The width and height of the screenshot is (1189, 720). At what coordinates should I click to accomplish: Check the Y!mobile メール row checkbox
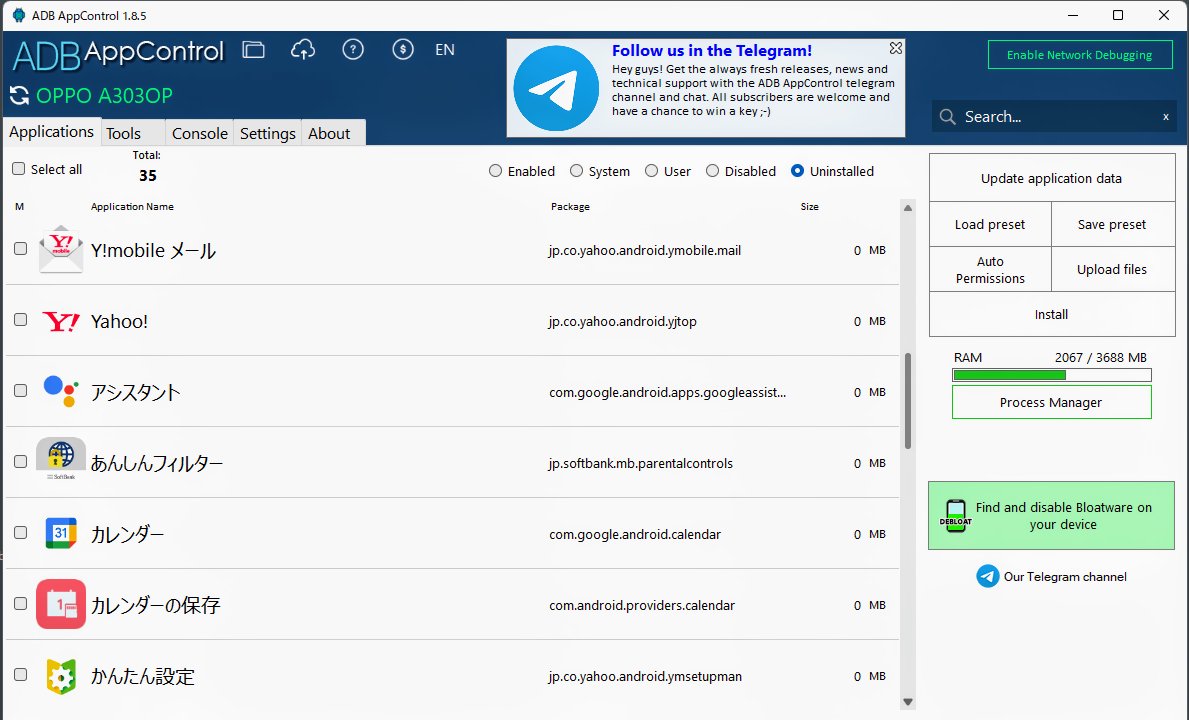20,249
